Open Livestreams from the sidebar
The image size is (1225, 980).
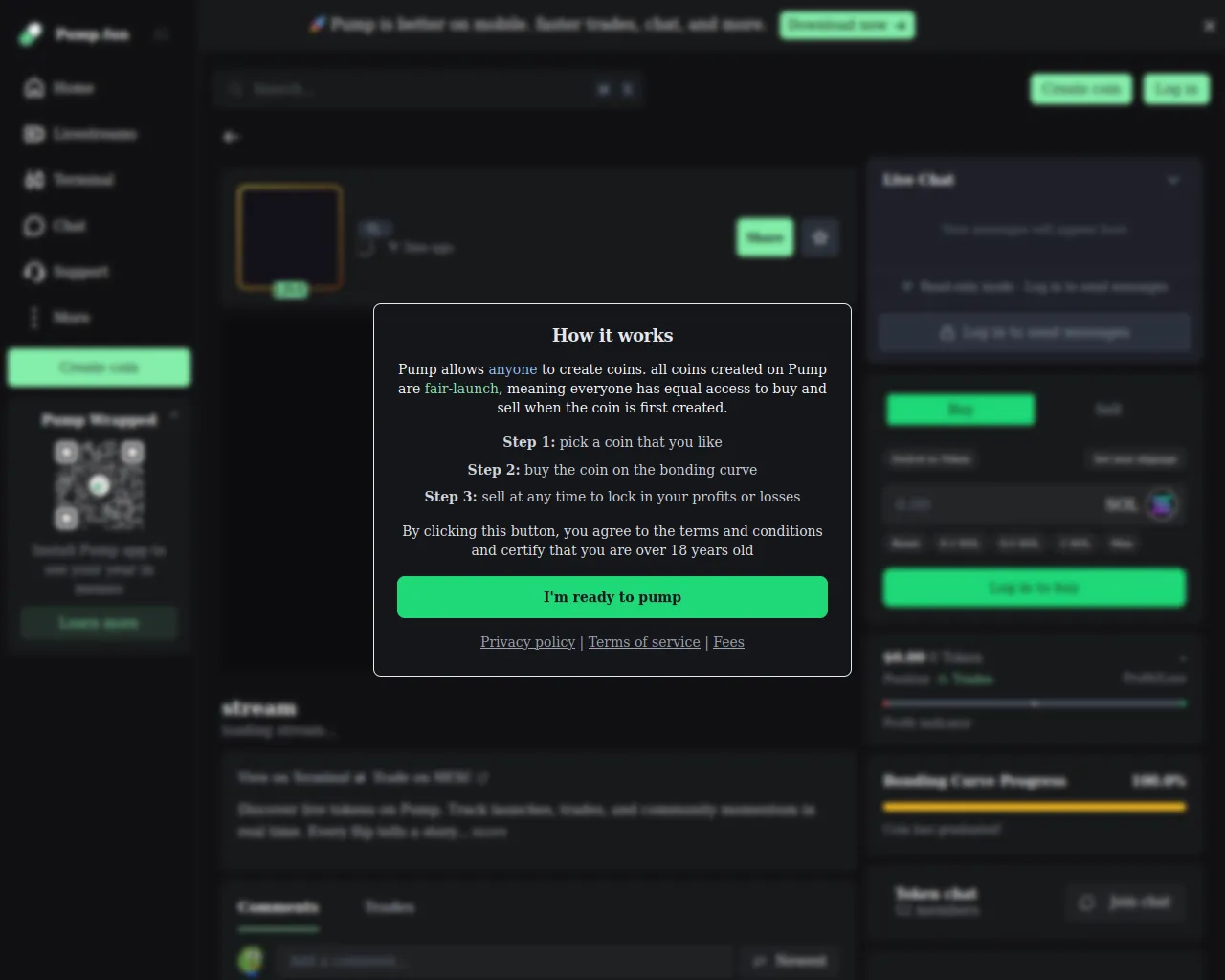click(x=80, y=134)
